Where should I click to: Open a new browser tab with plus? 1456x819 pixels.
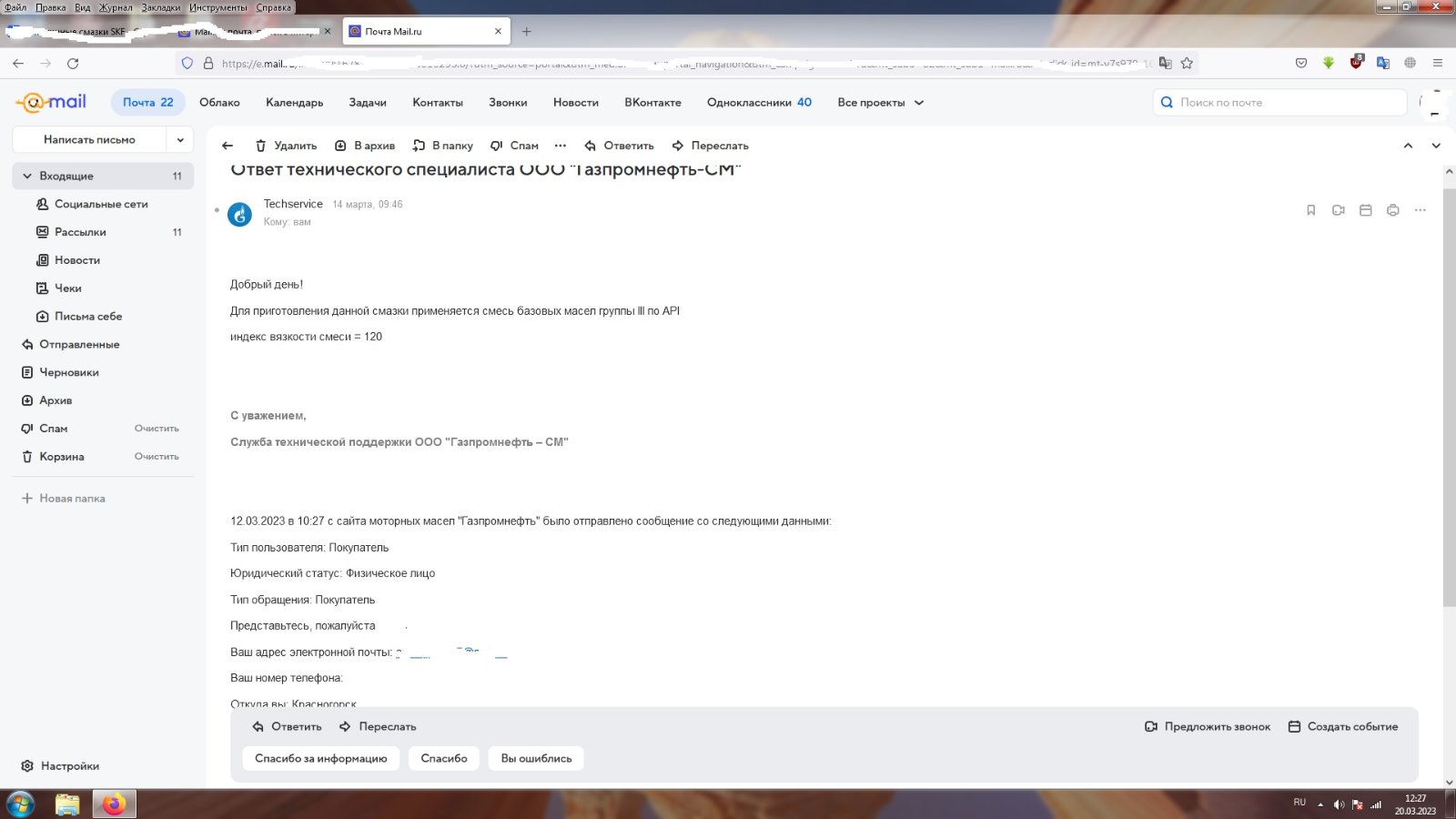pos(526,31)
